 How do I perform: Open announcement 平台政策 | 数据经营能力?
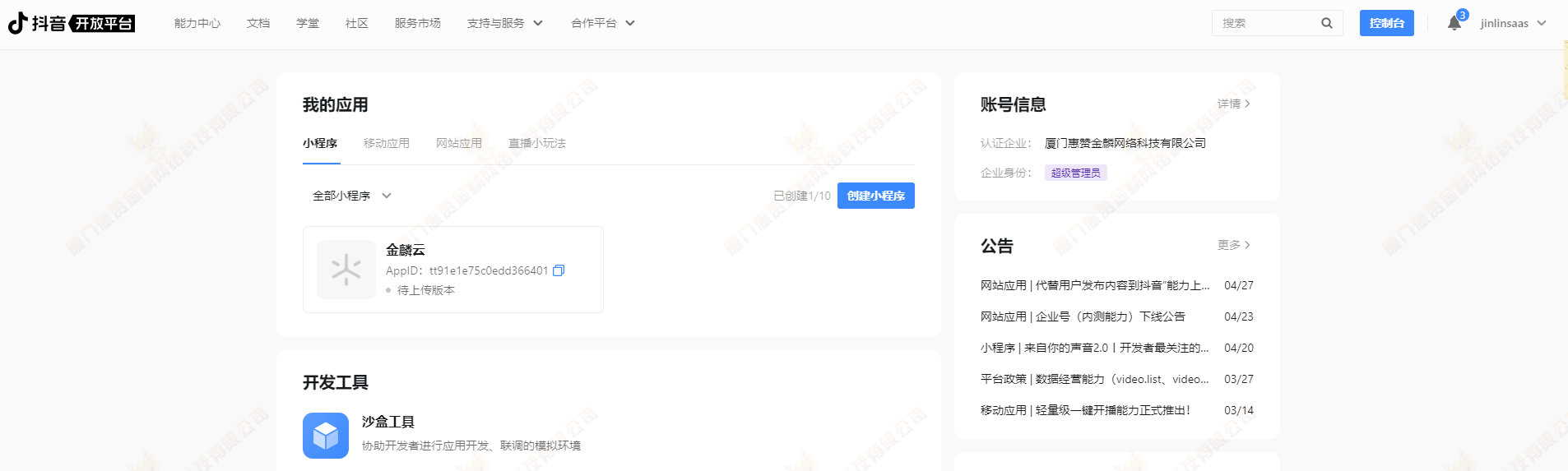1095,379
